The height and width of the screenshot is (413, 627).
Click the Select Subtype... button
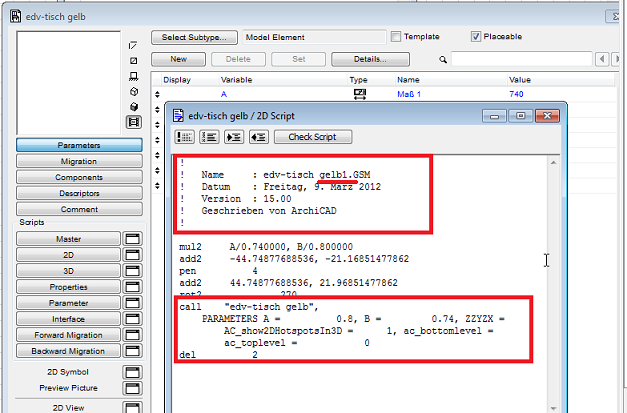point(194,38)
